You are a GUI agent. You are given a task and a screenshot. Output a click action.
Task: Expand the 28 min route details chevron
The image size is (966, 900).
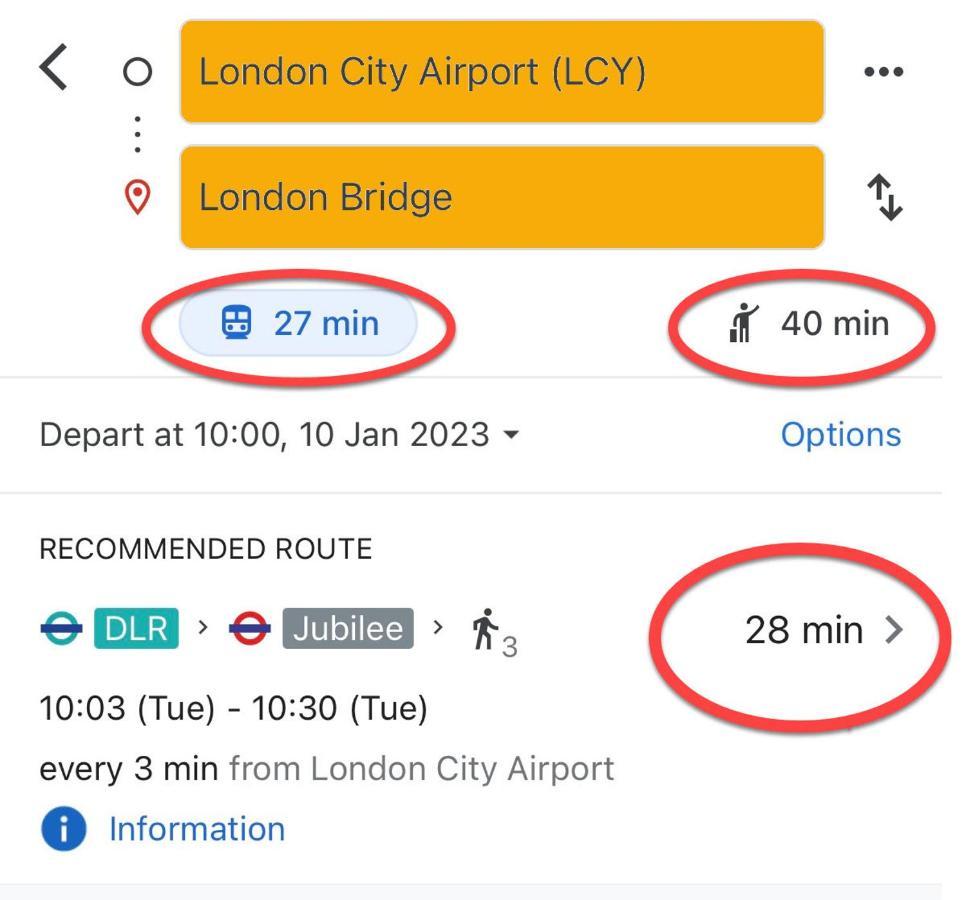point(894,630)
